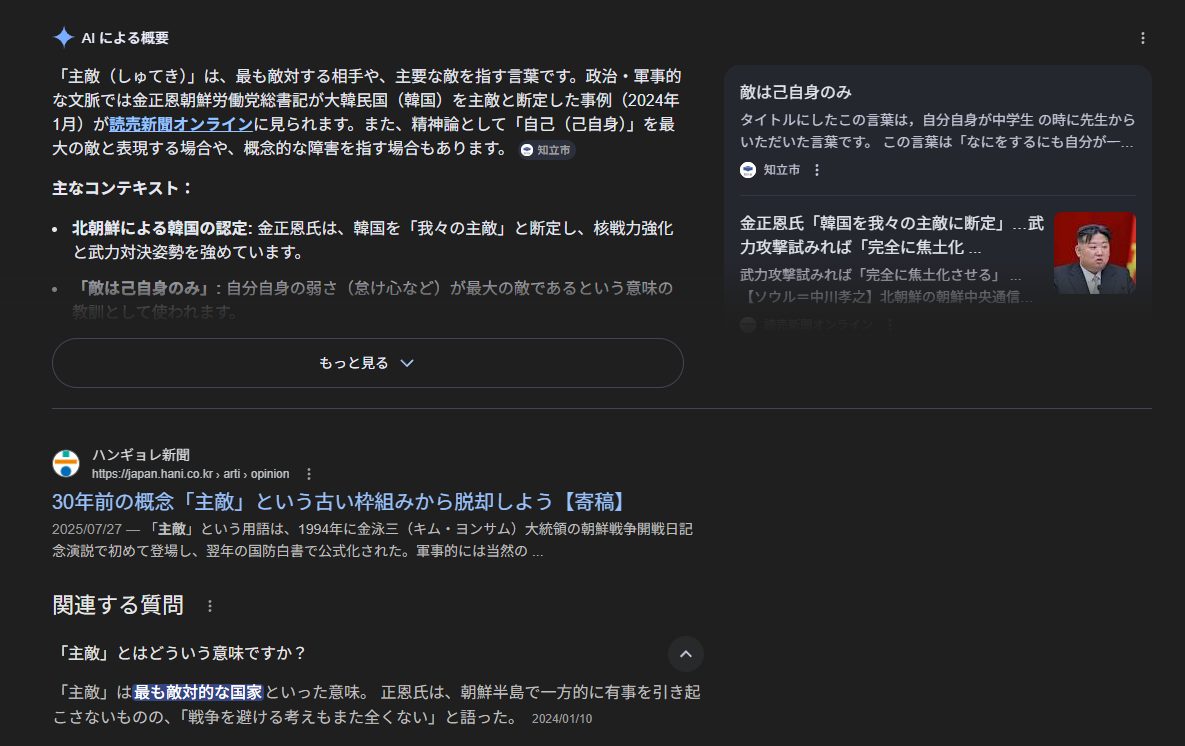The height and width of the screenshot is (746, 1185).
Task: Expand the AI overview with もっと見る
Action: 367,363
